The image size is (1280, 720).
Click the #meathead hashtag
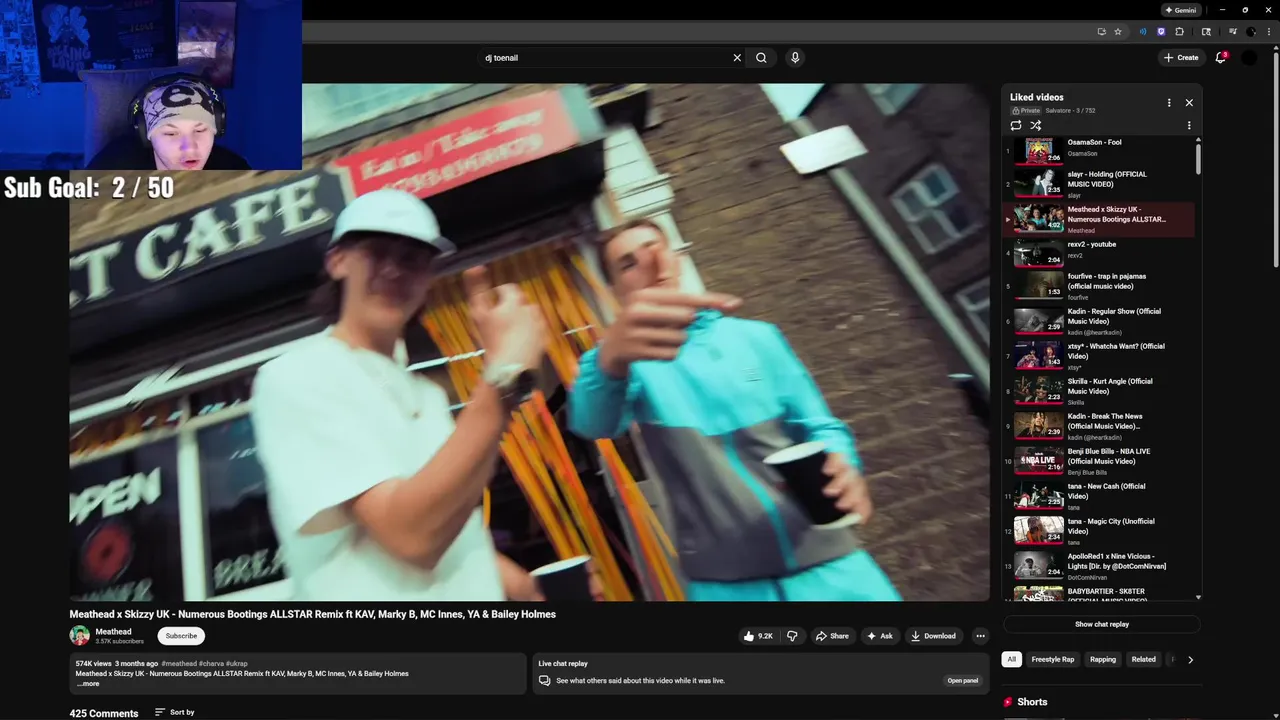(x=179, y=664)
